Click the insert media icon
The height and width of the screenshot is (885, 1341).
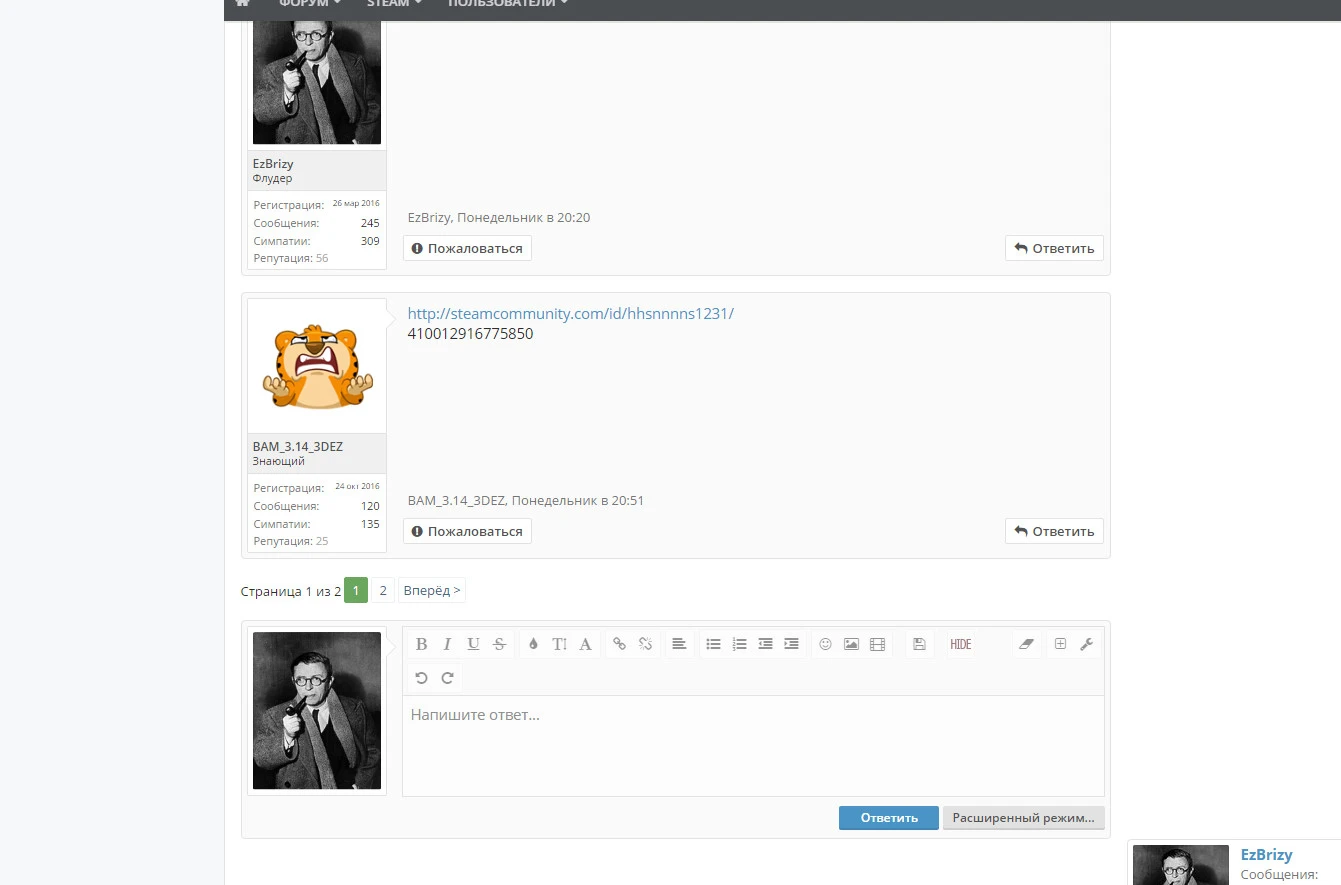pos(877,644)
